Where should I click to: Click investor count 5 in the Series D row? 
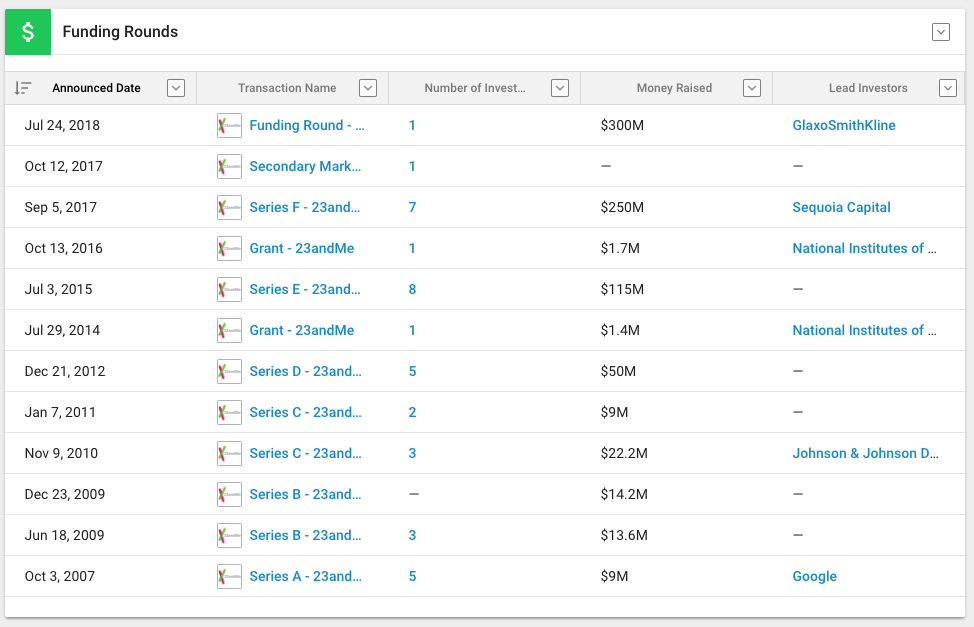click(412, 372)
